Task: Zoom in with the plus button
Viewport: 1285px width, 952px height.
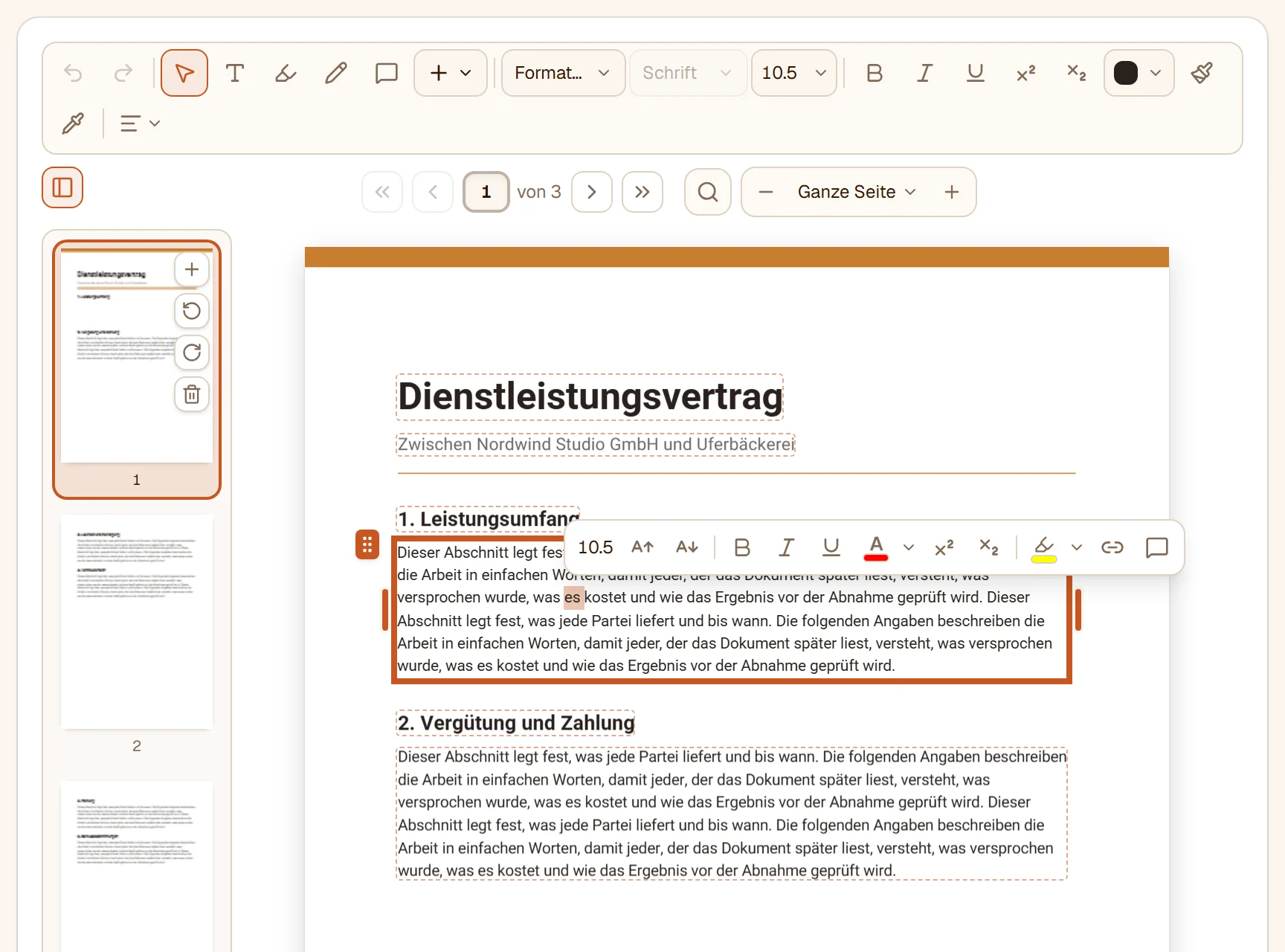Action: (952, 192)
